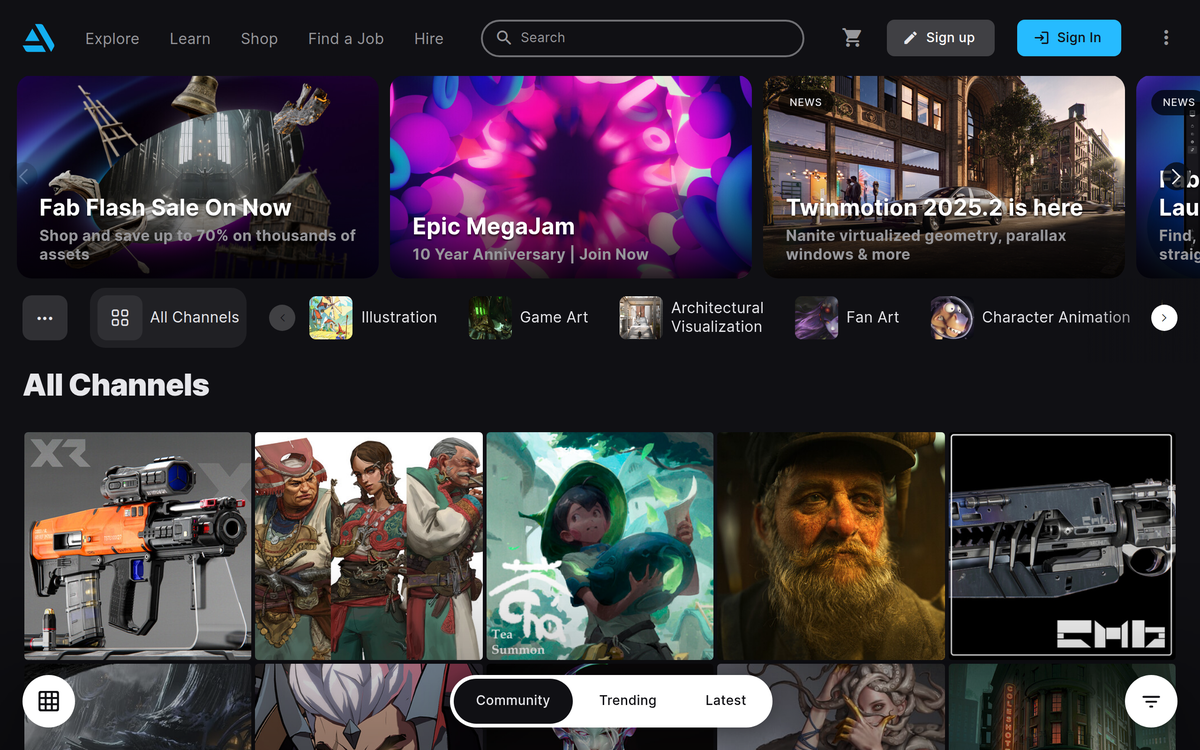Open Twinmotion 2025.2 news banner
Viewport: 1200px width, 750px height.
coord(944,177)
